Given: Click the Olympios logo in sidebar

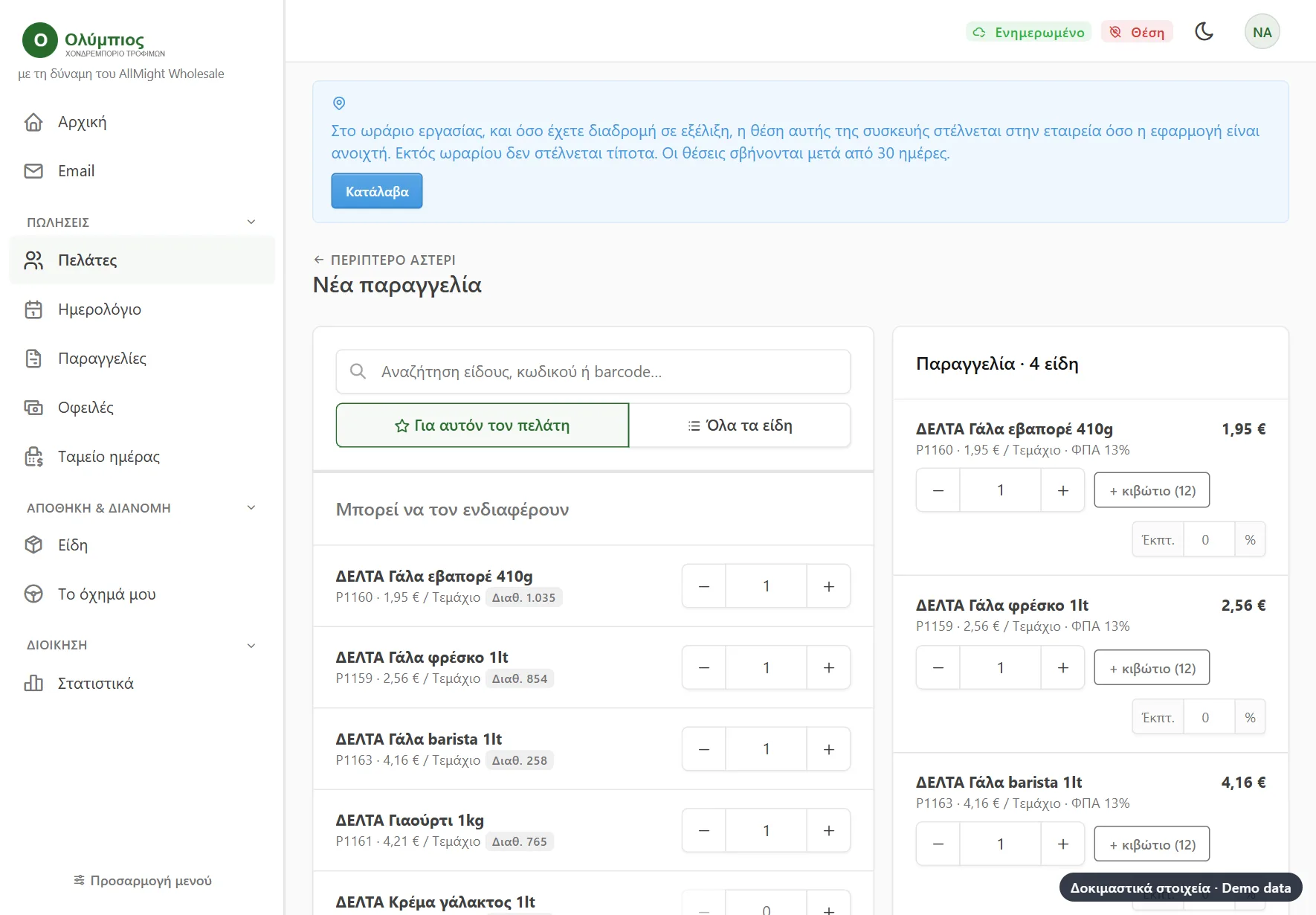Looking at the screenshot, I should (94, 40).
